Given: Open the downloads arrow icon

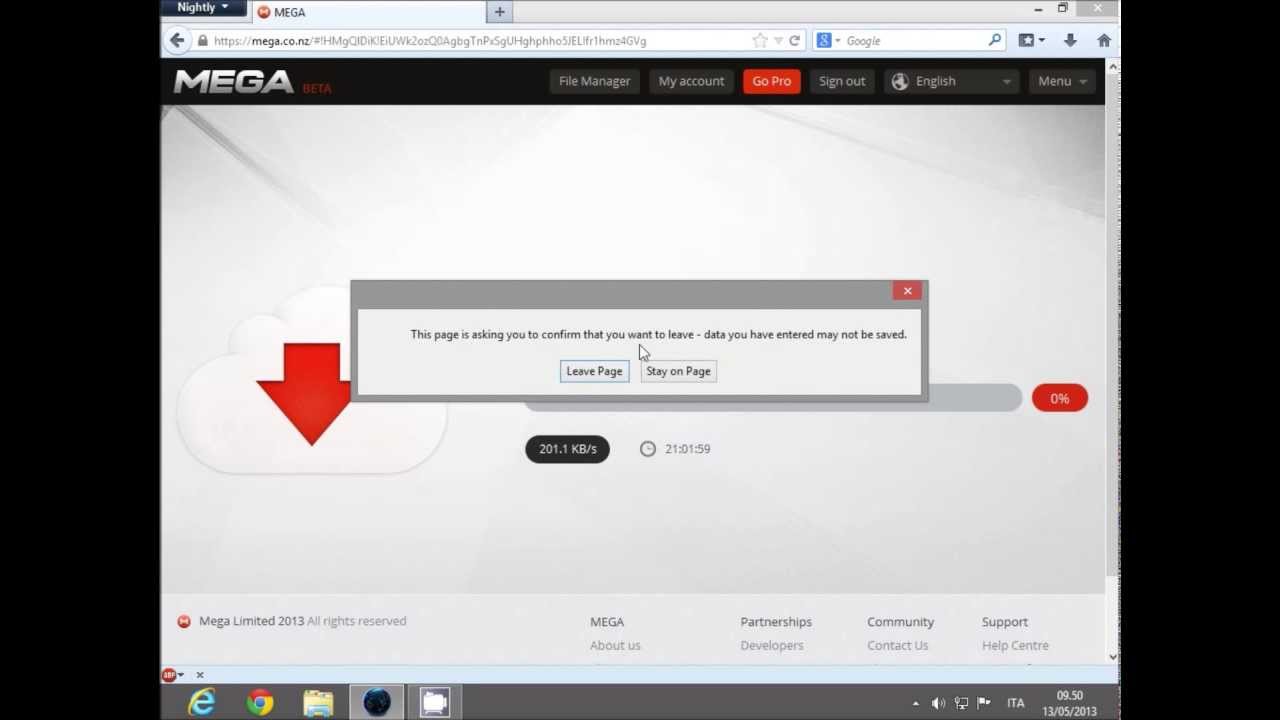Looking at the screenshot, I should 1070,41.
